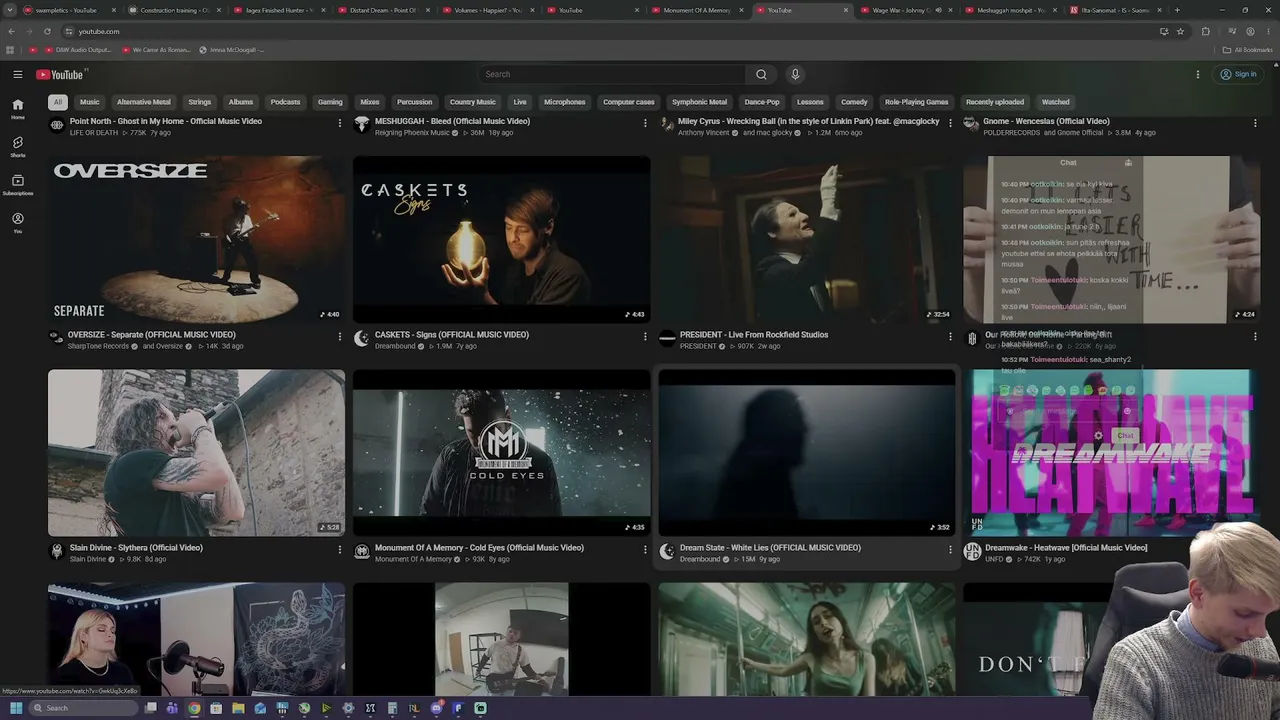Open Shorts from the sidebar
This screenshot has height=720, width=1280.
tap(17, 146)
